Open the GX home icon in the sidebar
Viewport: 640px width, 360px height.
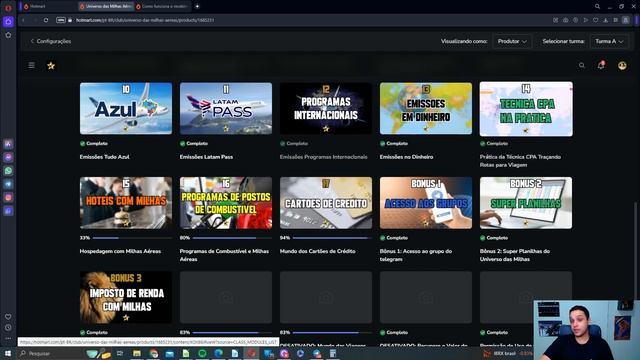pyautogui.click(x=8, y=22)
